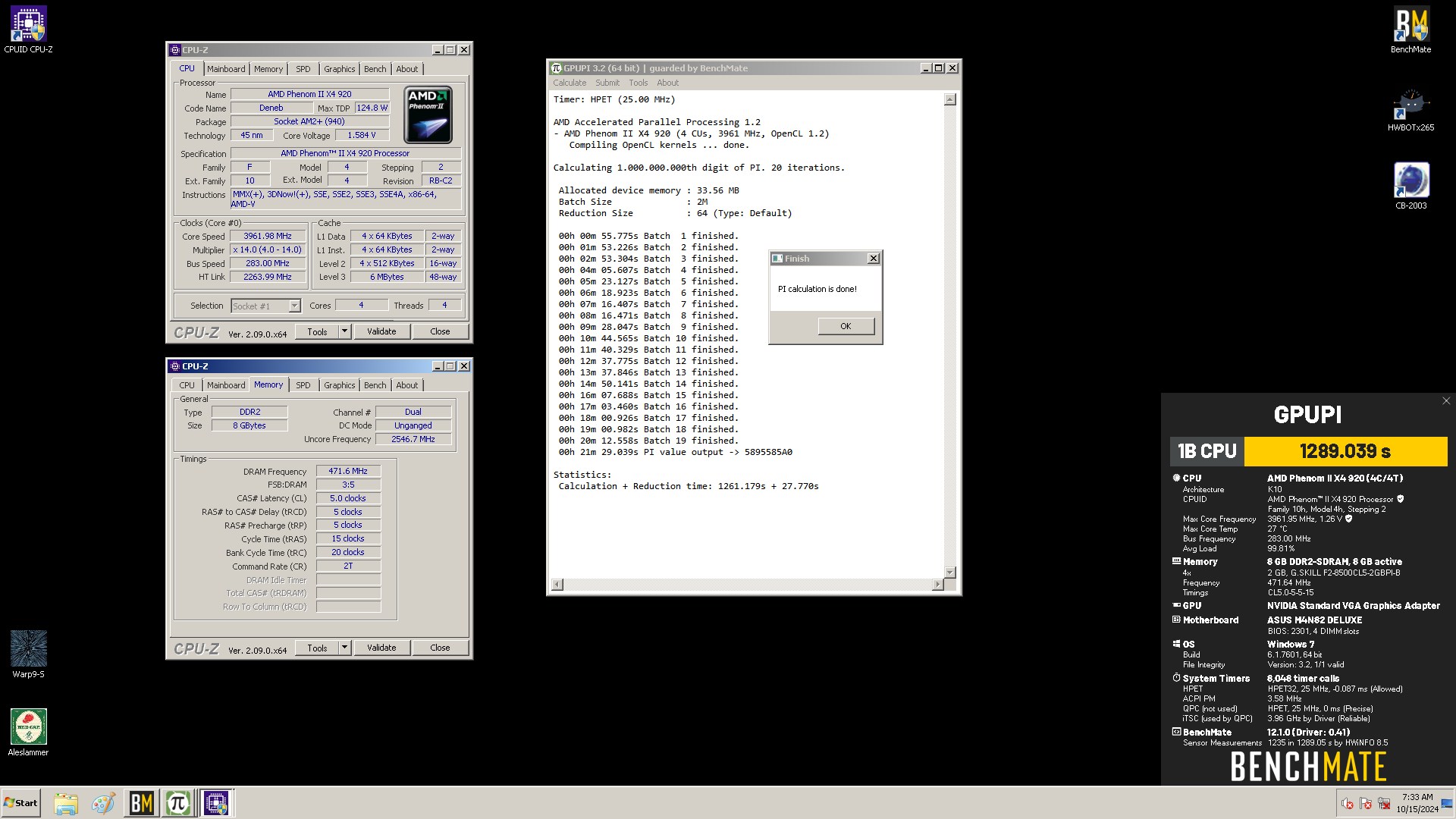Click the CPUID verified shield icon in BenchMate

1400,499
